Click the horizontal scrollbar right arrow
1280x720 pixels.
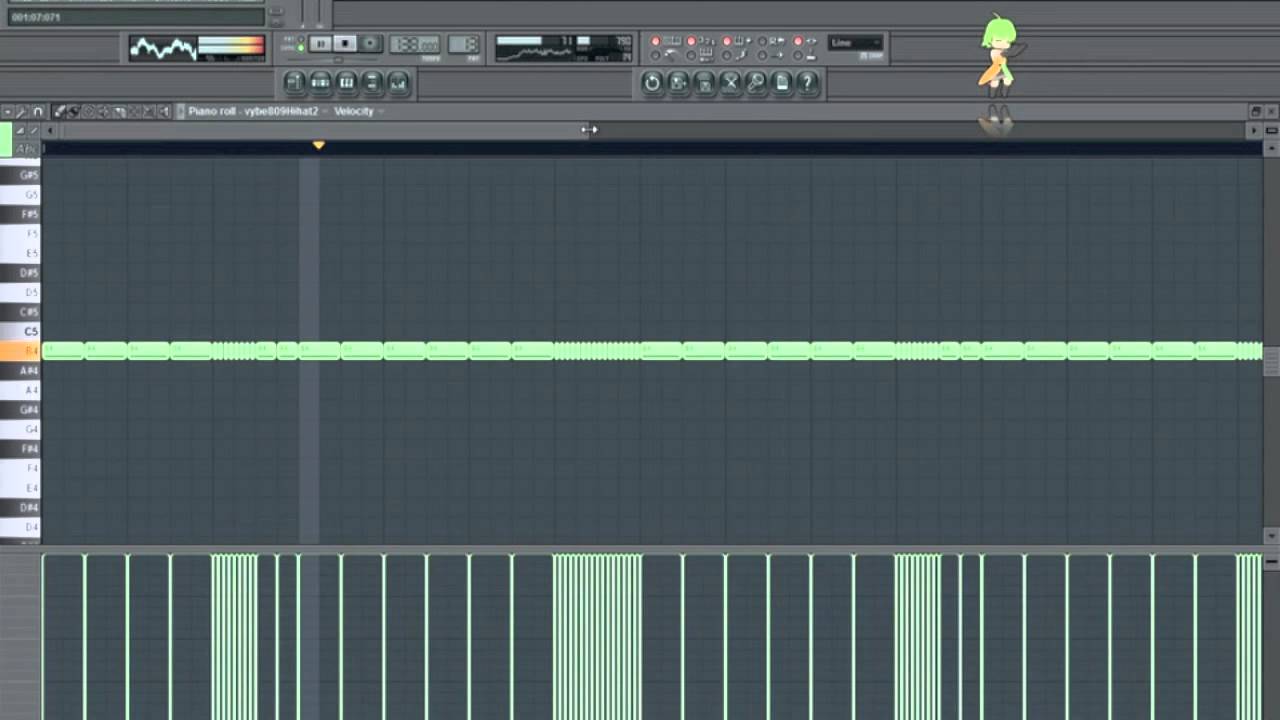[x=1254, y=130]
